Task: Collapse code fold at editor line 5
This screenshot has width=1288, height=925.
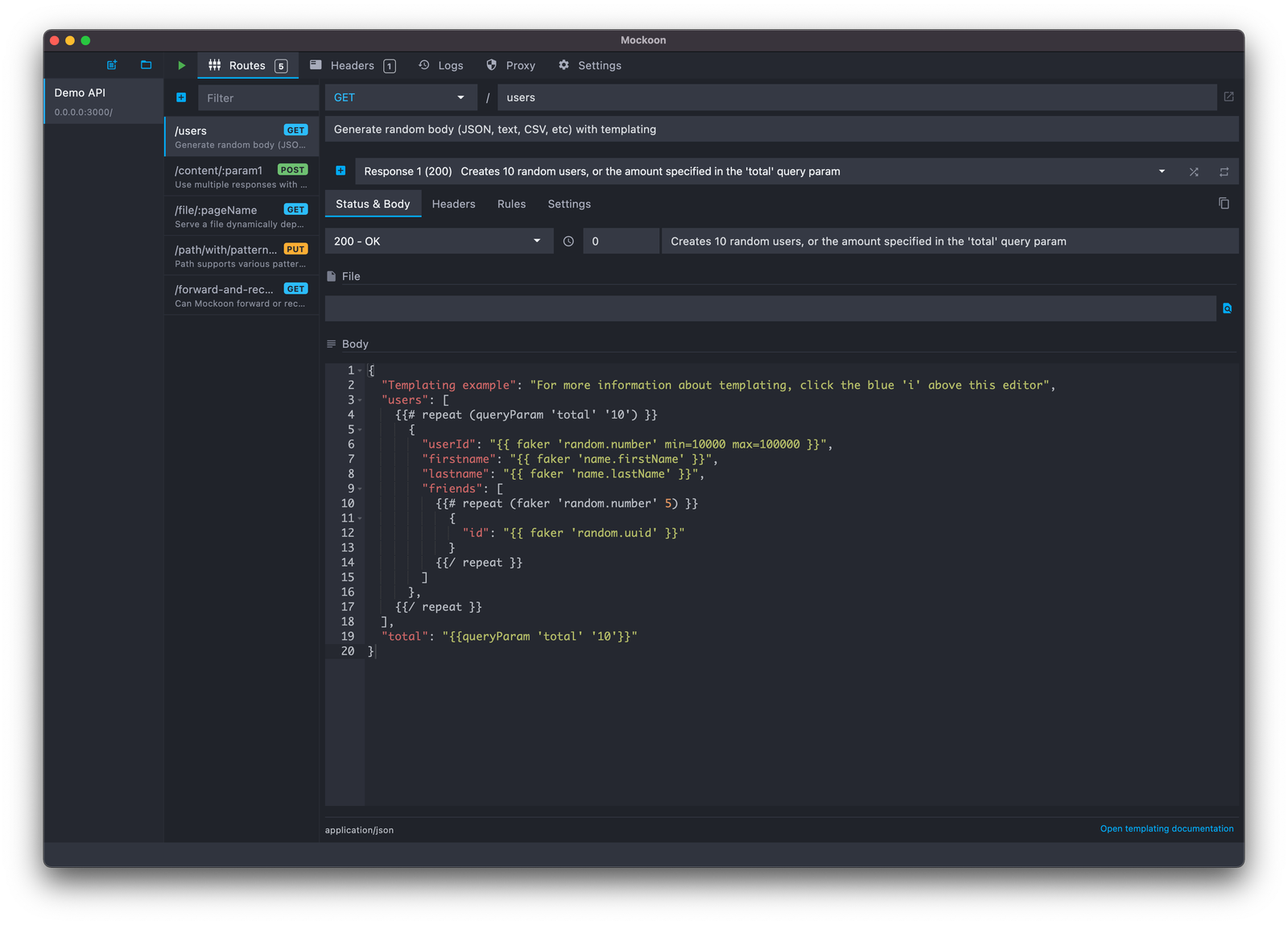Action: 360,430
